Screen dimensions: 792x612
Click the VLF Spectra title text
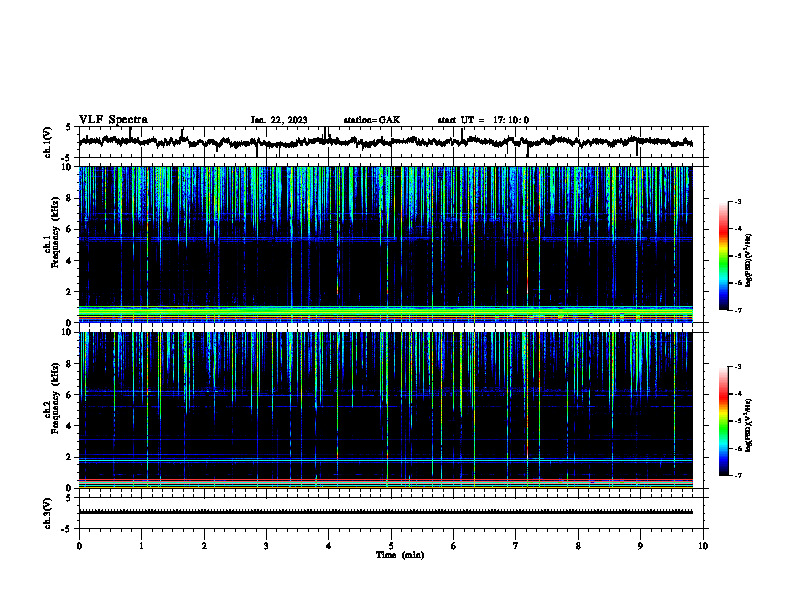113,120
